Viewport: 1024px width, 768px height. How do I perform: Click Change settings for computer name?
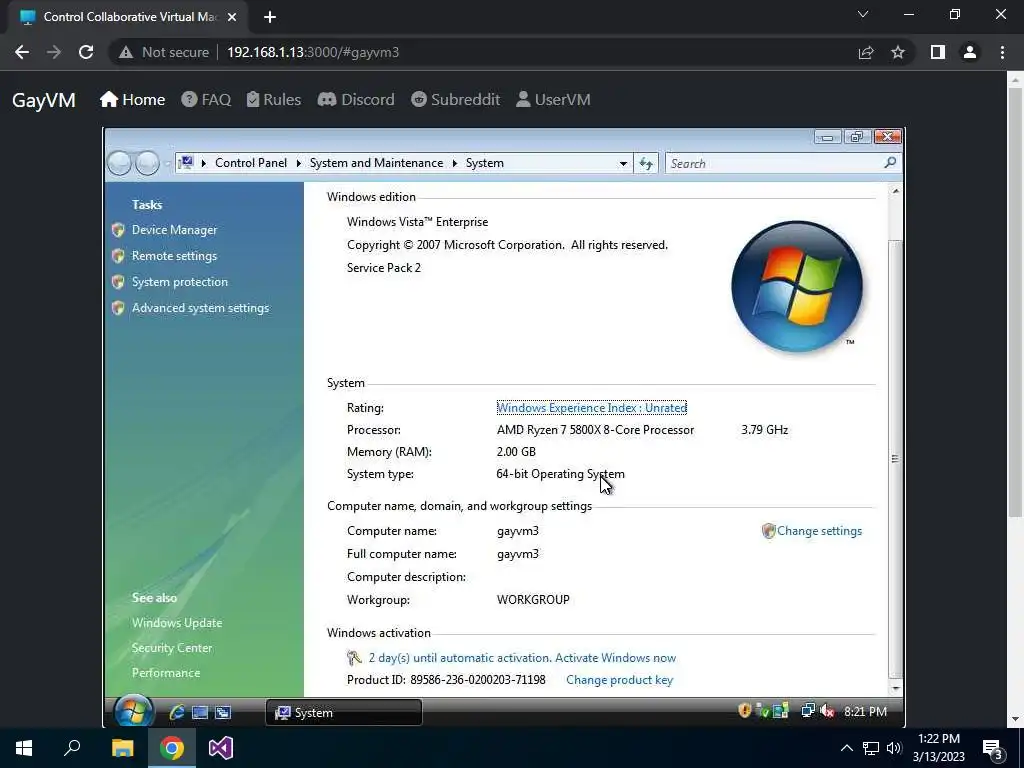click(x=819, y=531)
